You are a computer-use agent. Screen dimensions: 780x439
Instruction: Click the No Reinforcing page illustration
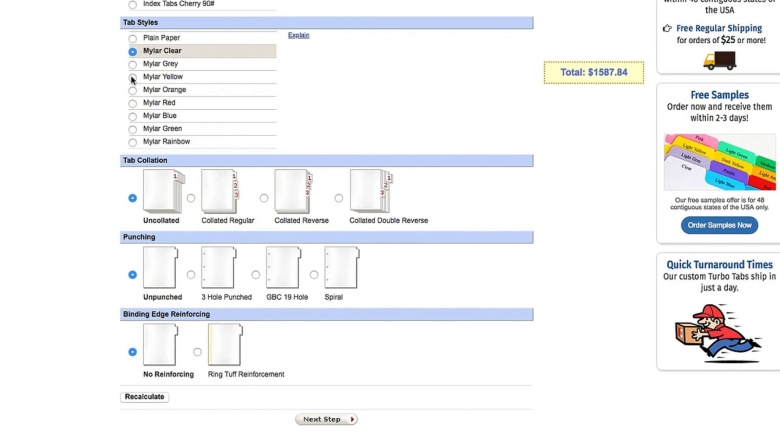pyautogui.click(x=160, y=345)
